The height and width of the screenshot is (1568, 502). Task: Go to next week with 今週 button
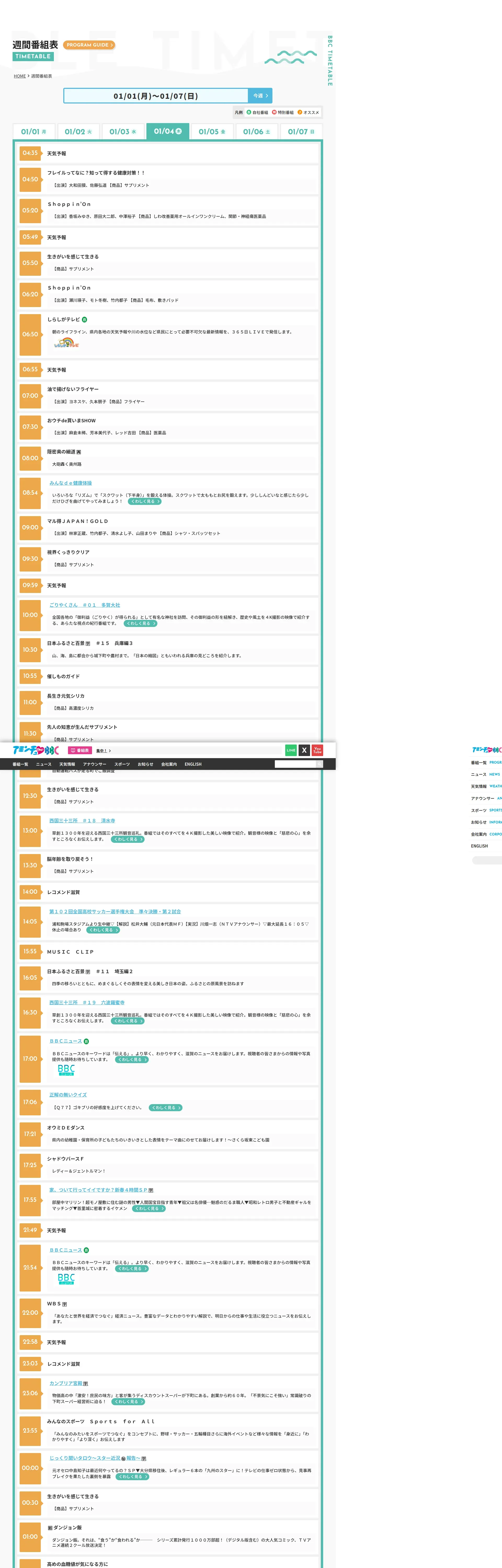[x=260, y=96]
